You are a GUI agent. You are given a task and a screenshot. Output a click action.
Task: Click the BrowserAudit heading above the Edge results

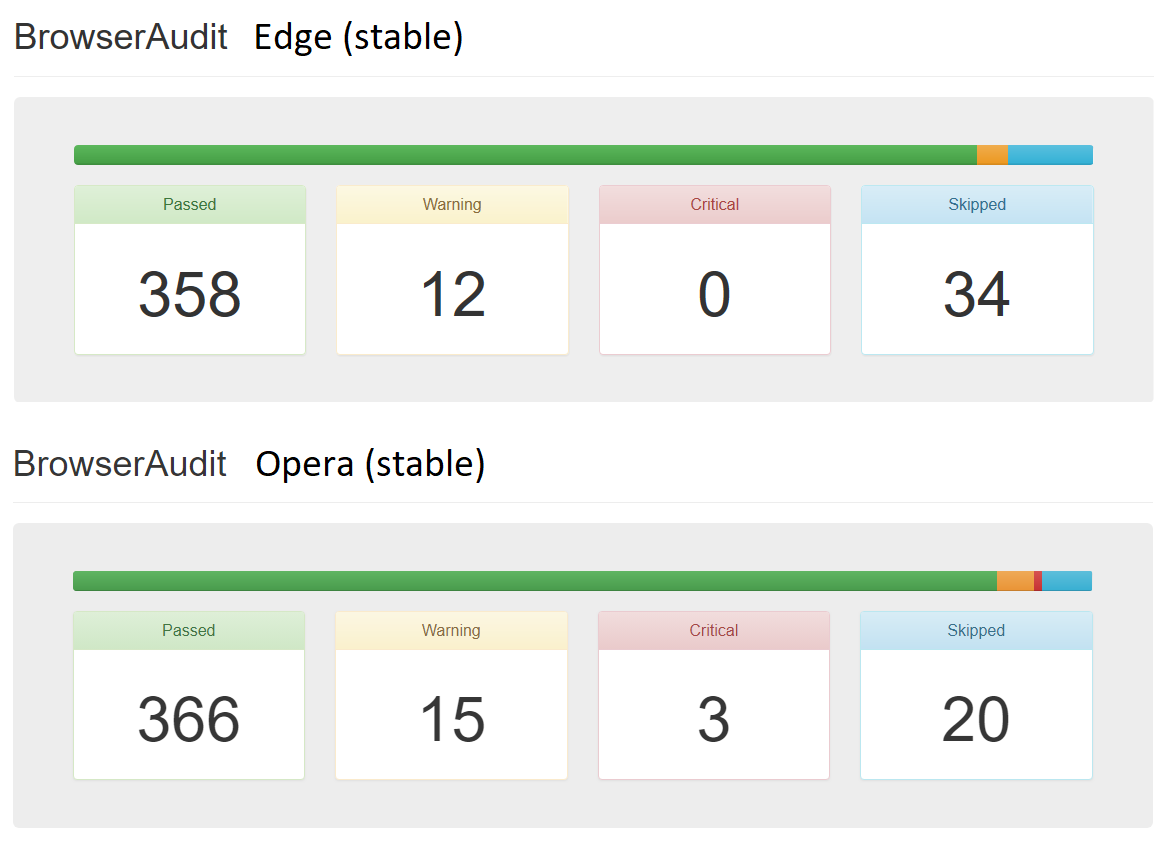(x=121, y=37)
